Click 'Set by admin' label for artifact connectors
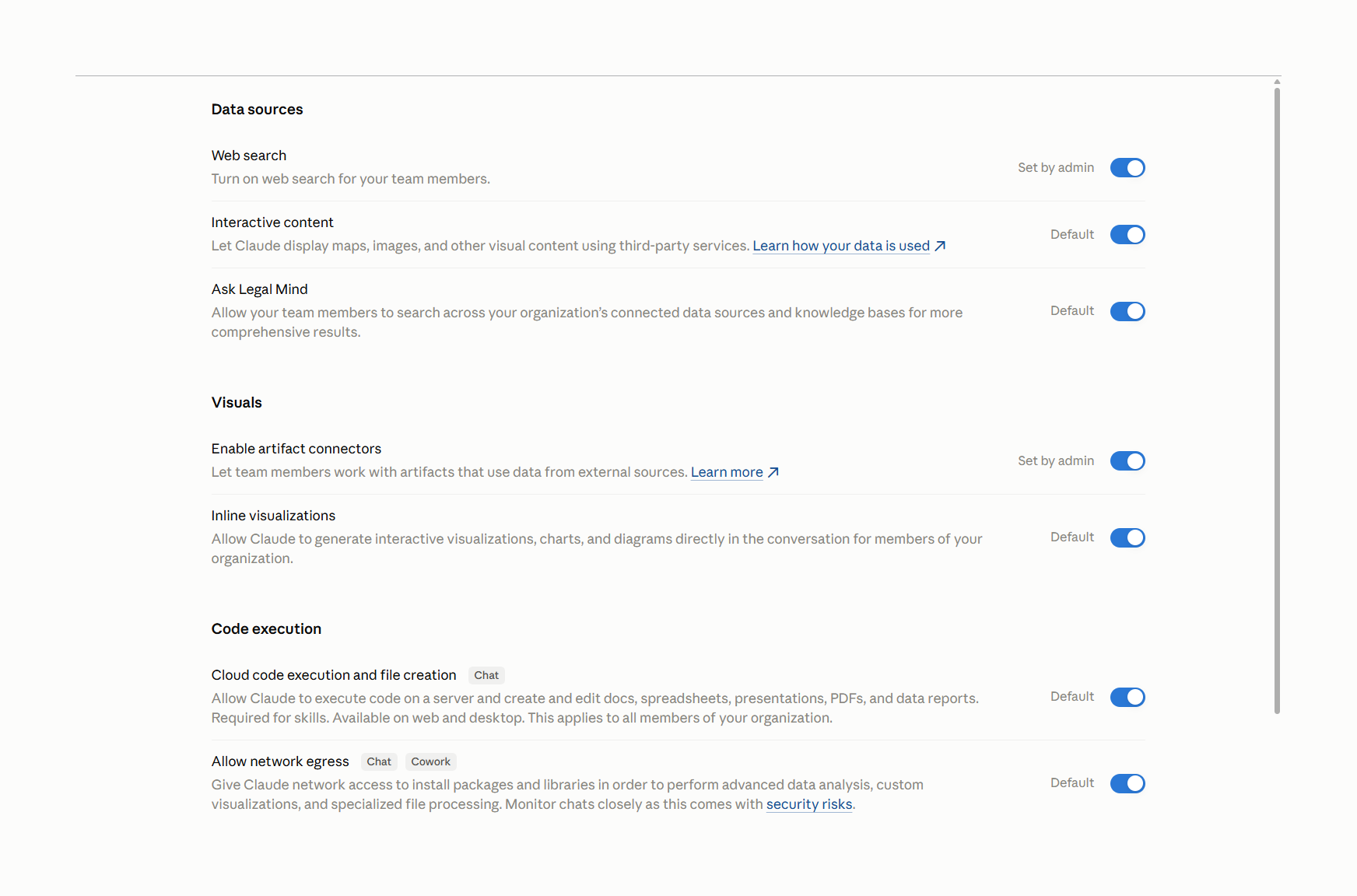 (x=1056, y=461)
